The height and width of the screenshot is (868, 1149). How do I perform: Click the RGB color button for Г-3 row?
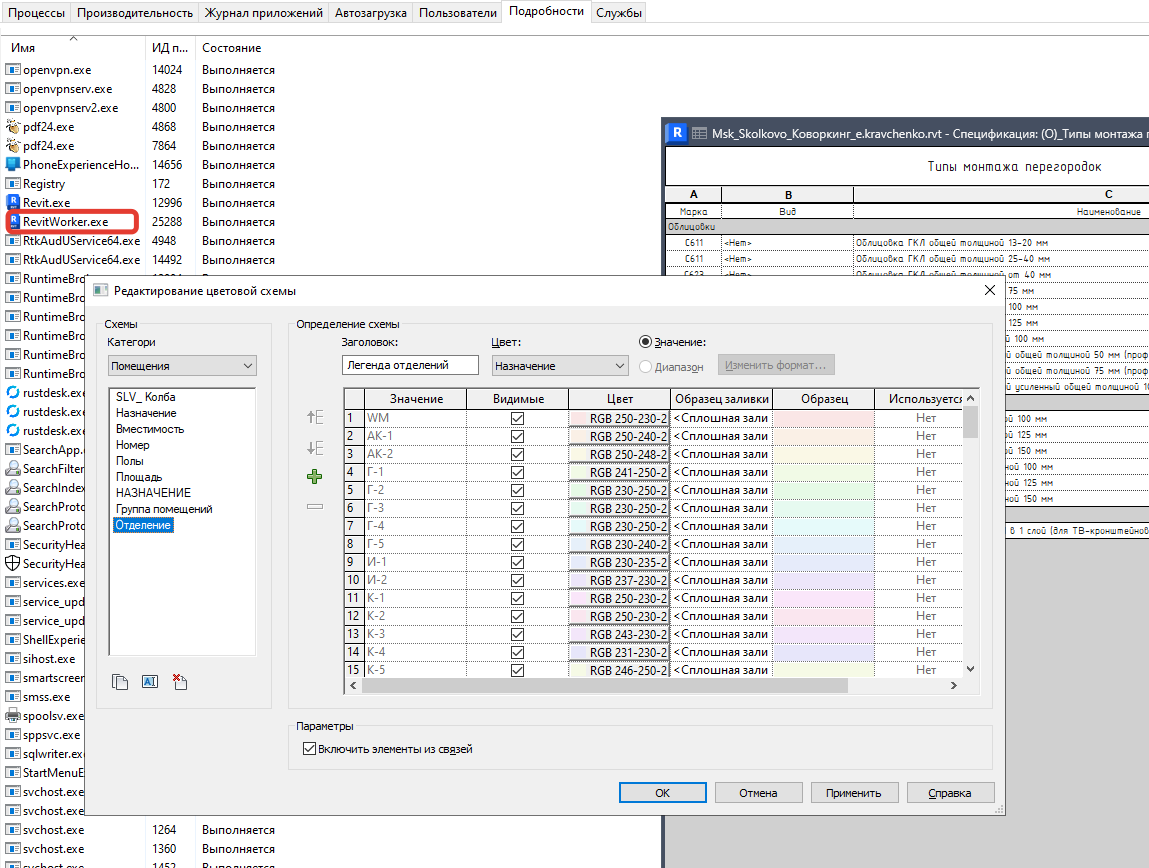tap(619, 508)
